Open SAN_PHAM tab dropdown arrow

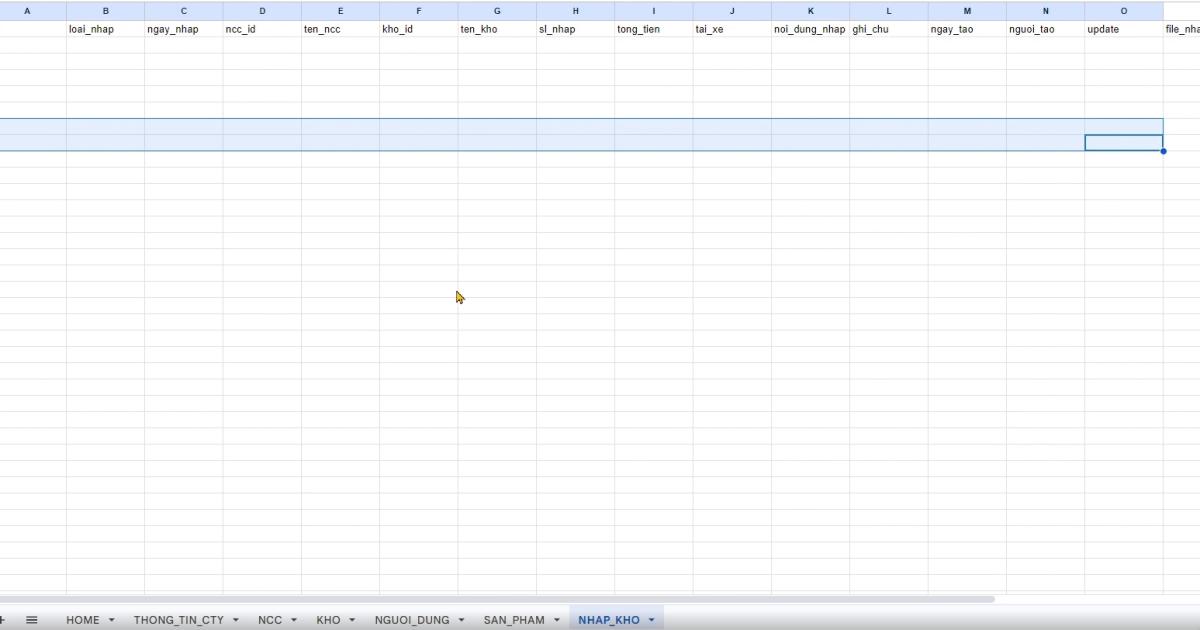pyautogui.click(x=557, y=620)
